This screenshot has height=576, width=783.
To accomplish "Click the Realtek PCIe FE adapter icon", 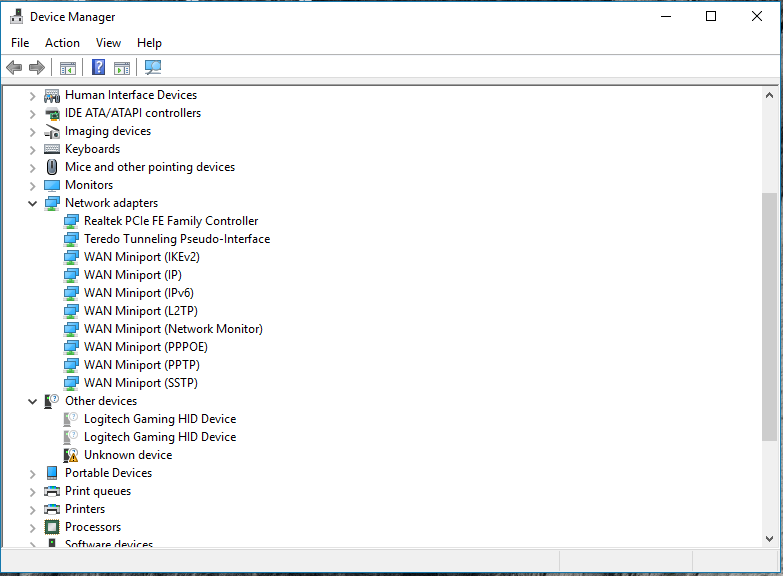I will tap(71, 221).
